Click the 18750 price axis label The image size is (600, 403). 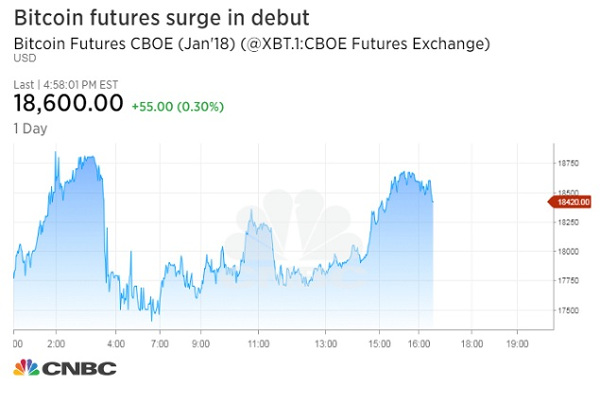(568, 162)
